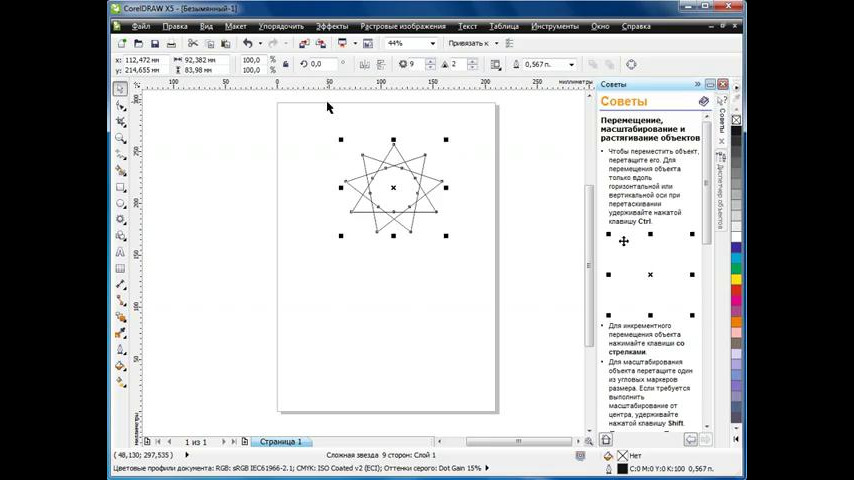The image size is (854, 480).
Task: Click the rotation angle input field
Action: pos(322,64)
